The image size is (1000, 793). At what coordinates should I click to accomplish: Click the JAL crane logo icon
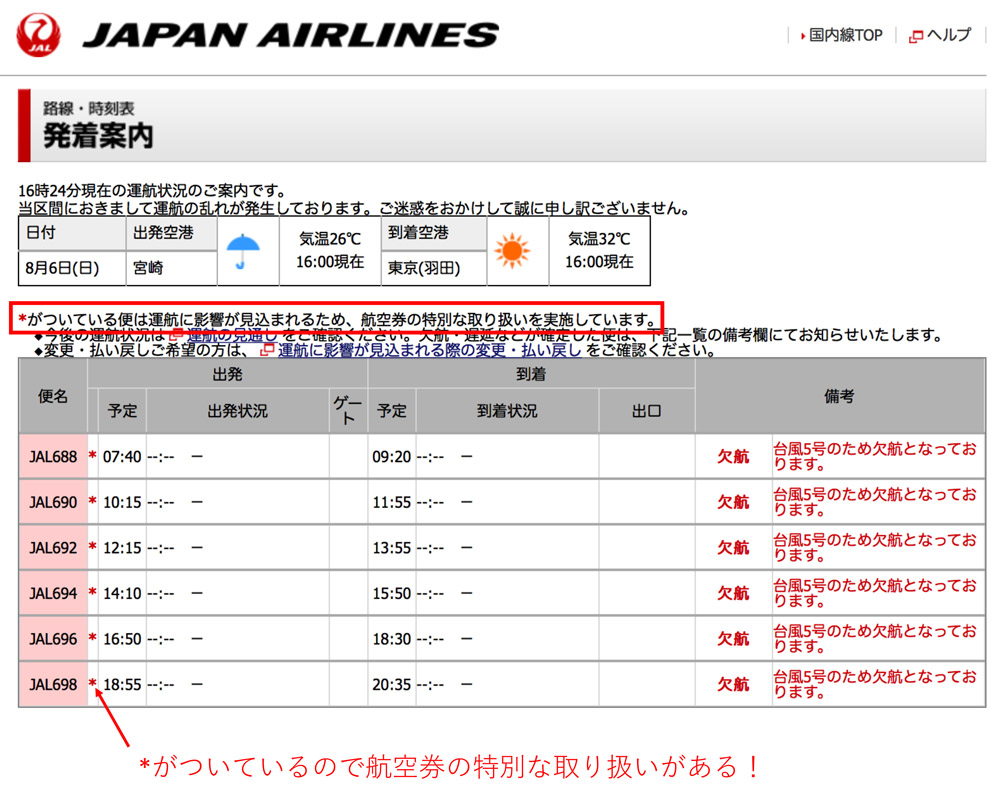[38, 35]
